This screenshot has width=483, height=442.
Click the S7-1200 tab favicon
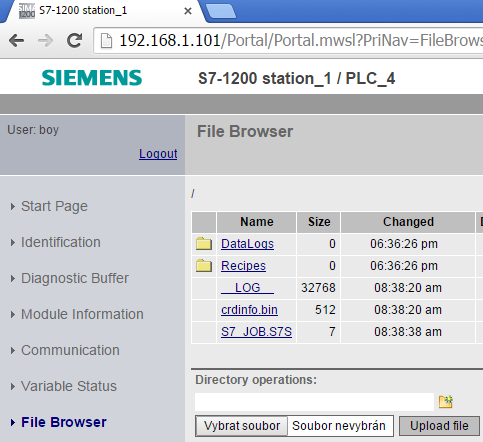tap(27, 11)
